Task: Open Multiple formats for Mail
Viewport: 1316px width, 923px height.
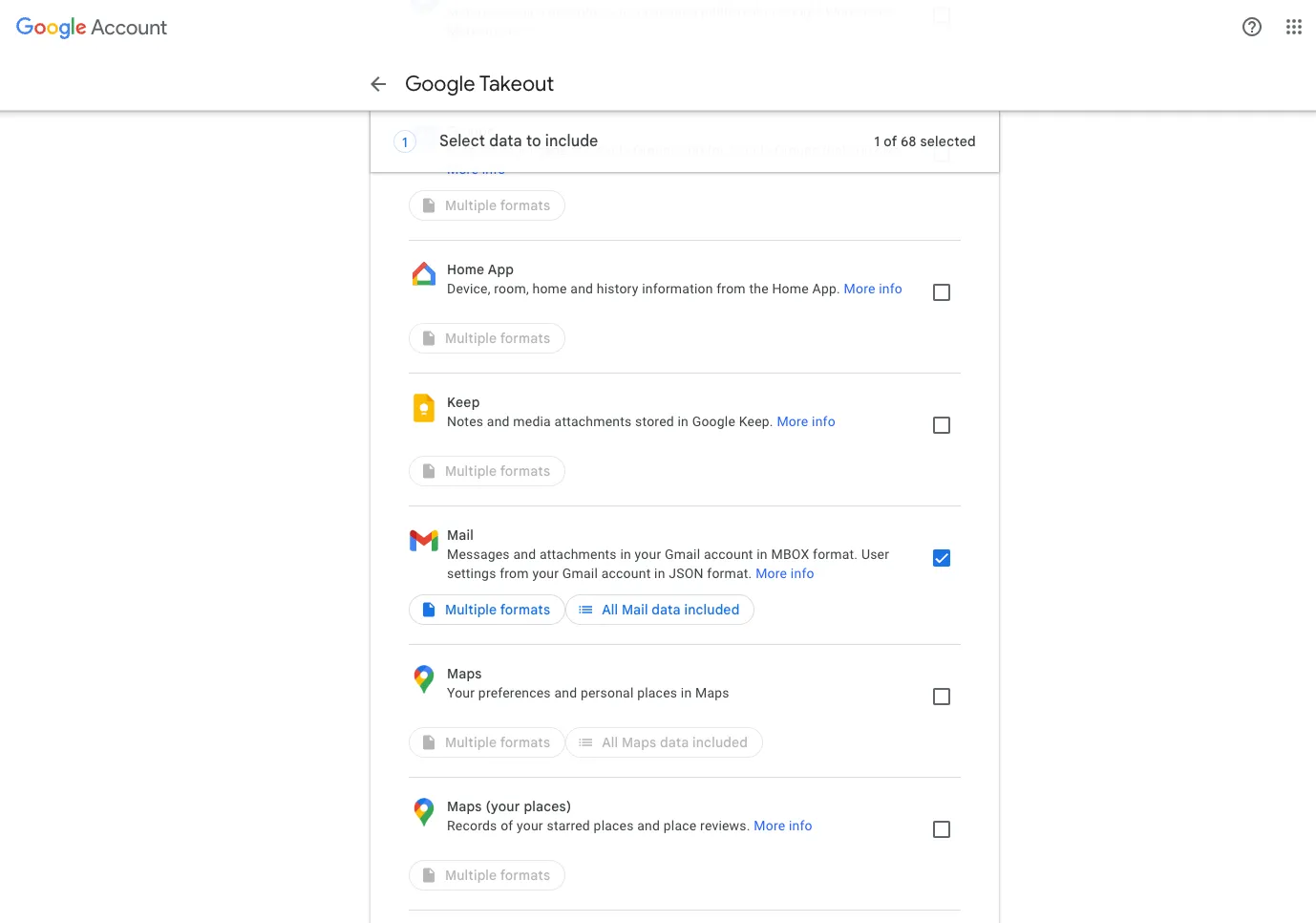Action: point(487,610)
